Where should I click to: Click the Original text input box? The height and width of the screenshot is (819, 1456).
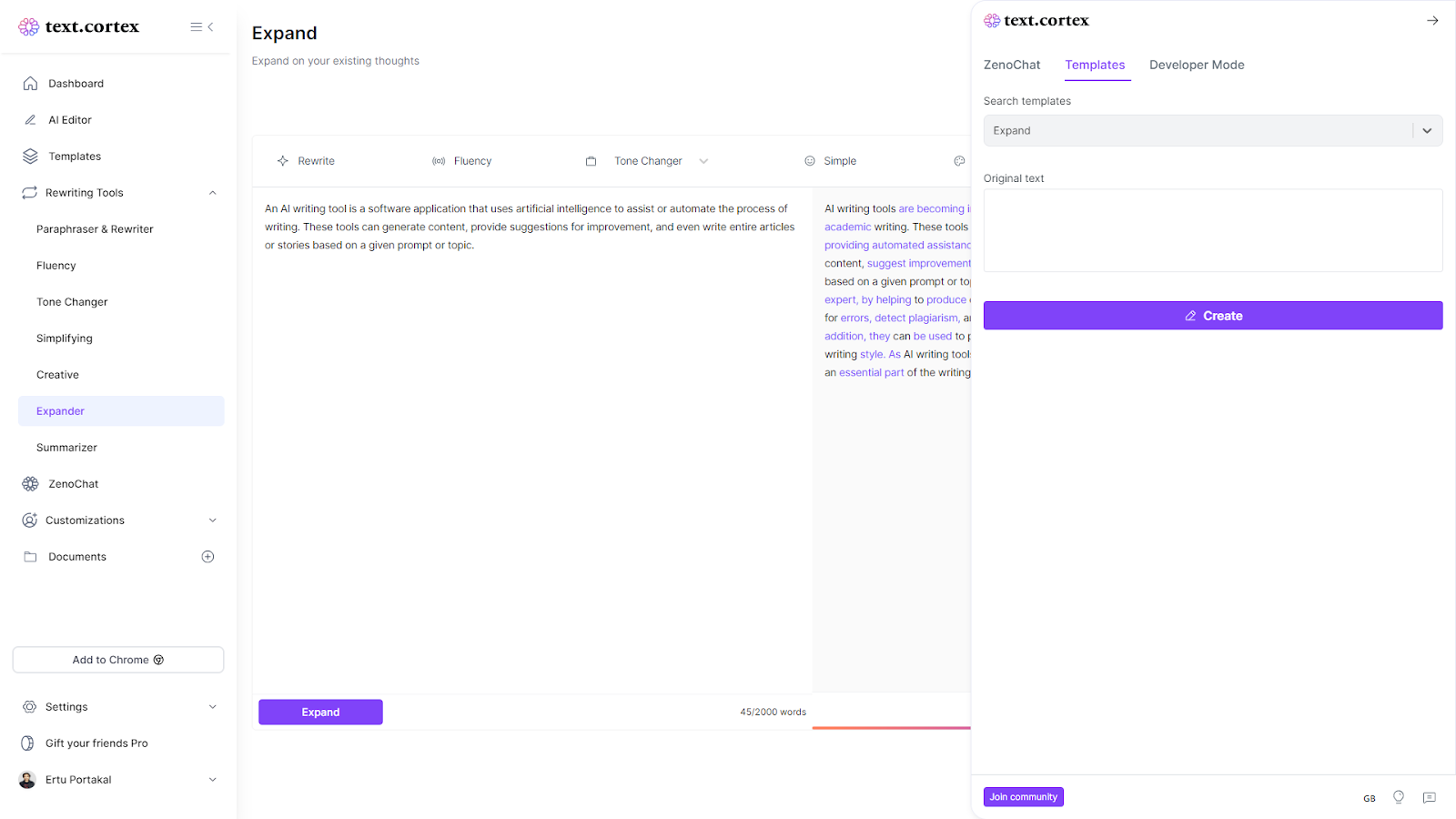click(1213, 230)
